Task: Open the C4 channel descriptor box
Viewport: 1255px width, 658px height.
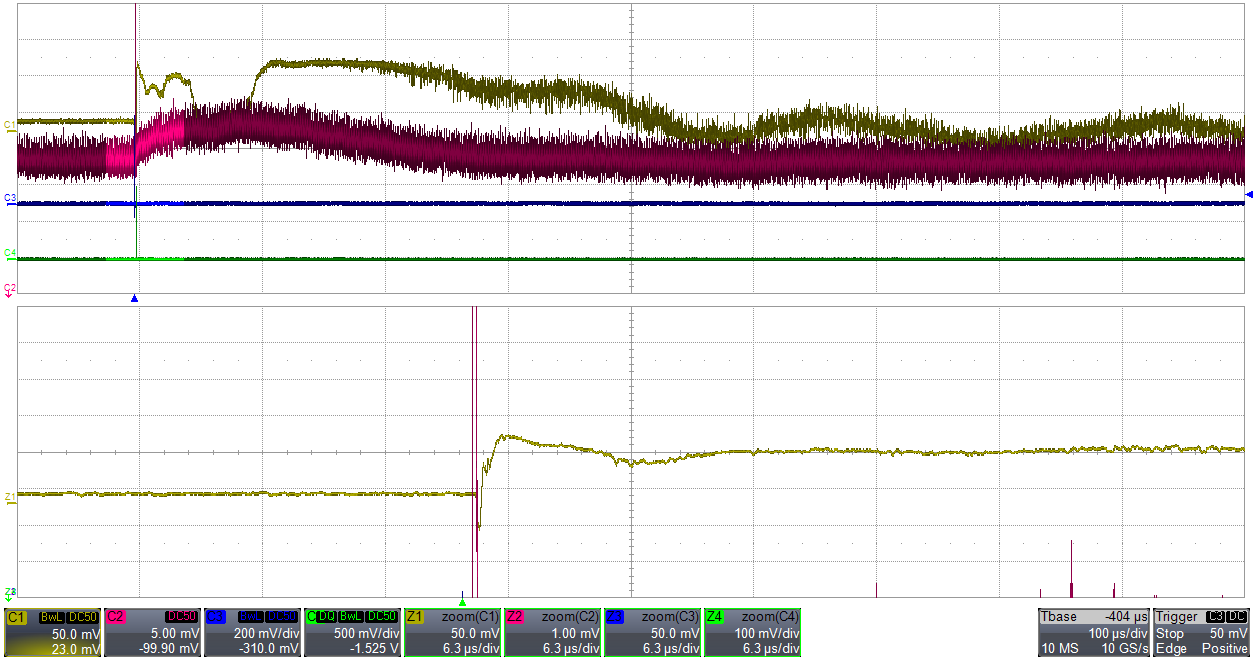Action: [x=353, y=633]
